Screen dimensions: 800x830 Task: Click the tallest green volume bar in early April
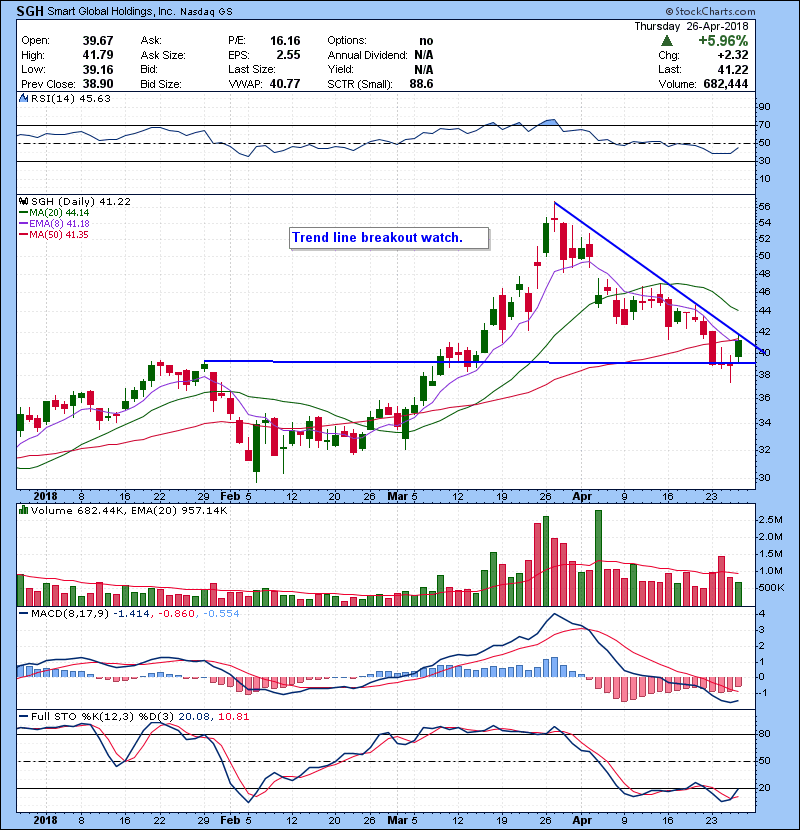pyautogui.click(x=598, y=558)
